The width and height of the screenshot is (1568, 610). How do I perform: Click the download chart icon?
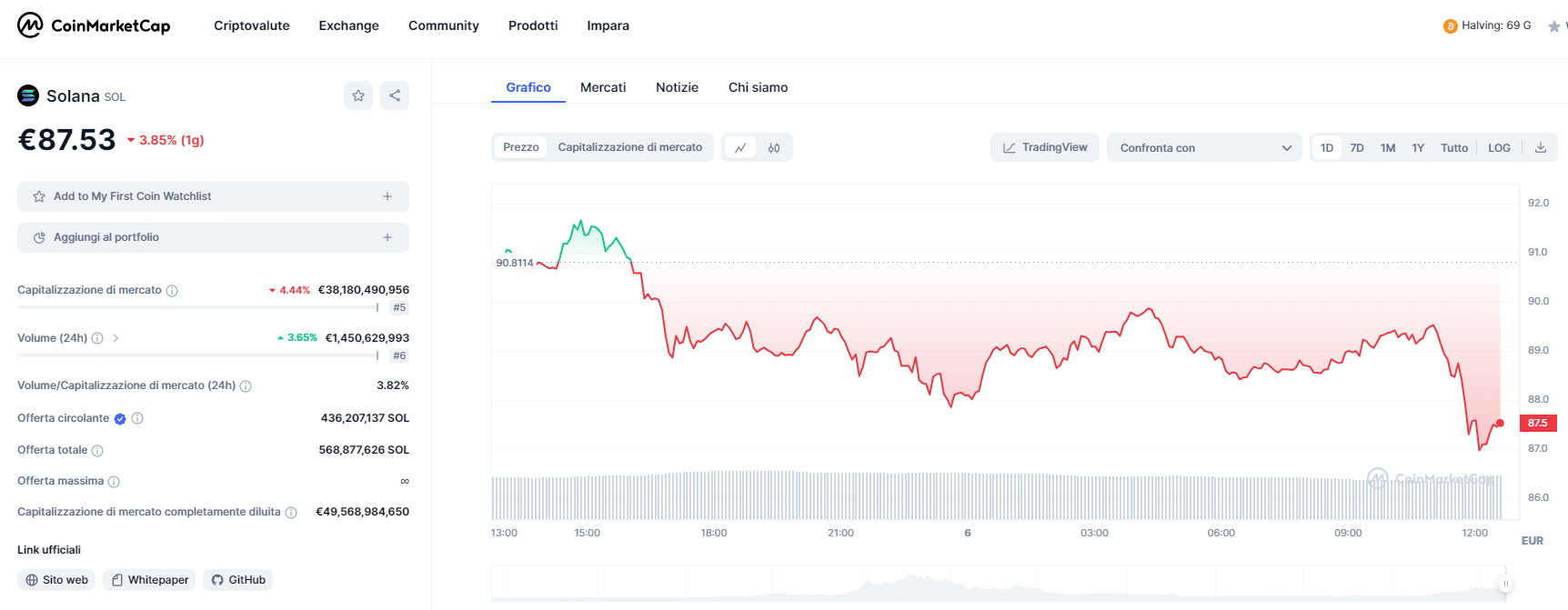[1541, 148]
